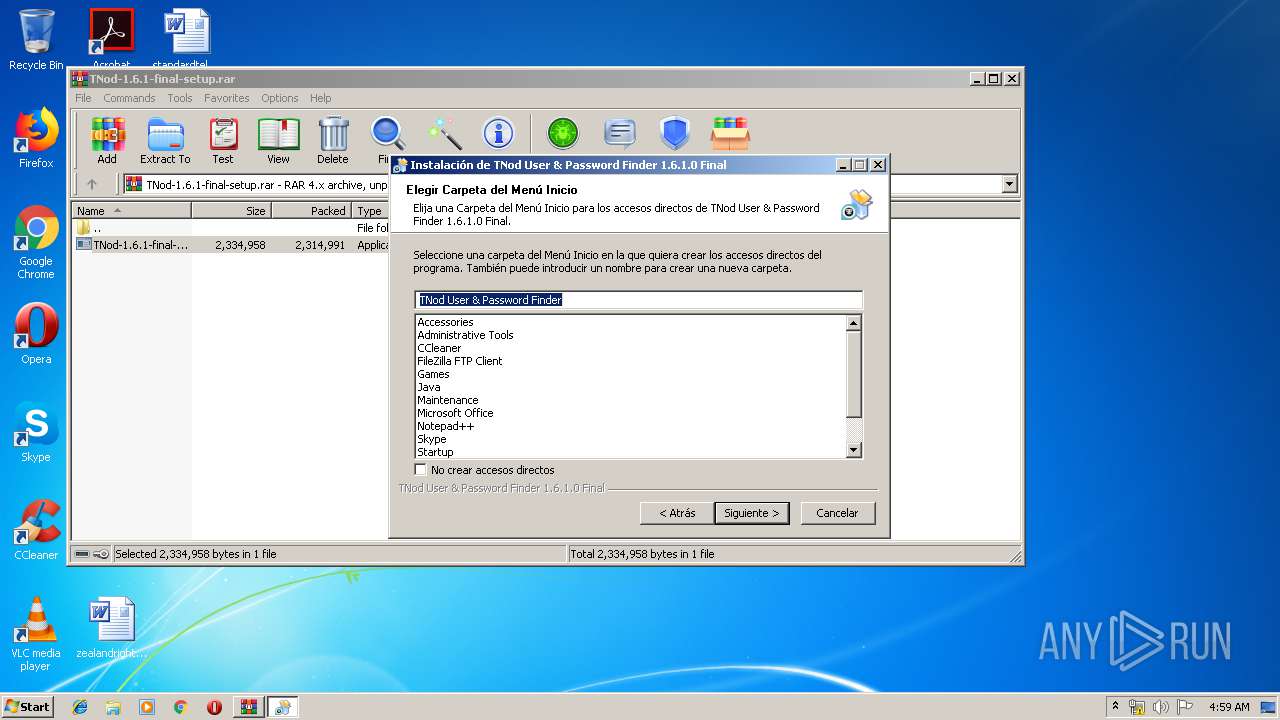Launch the Wizard wand icon in WinRAR
The image size is (1280, 720).
click(444, 134)
